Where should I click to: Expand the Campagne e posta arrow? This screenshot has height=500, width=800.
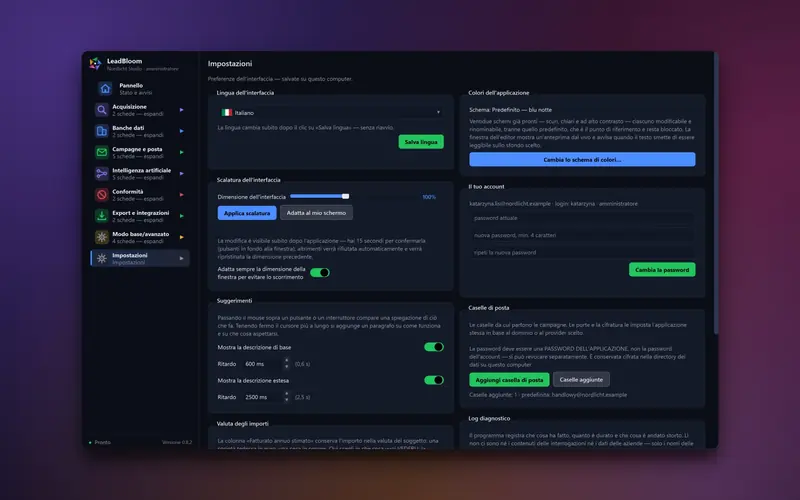click(x=182, y=153)
